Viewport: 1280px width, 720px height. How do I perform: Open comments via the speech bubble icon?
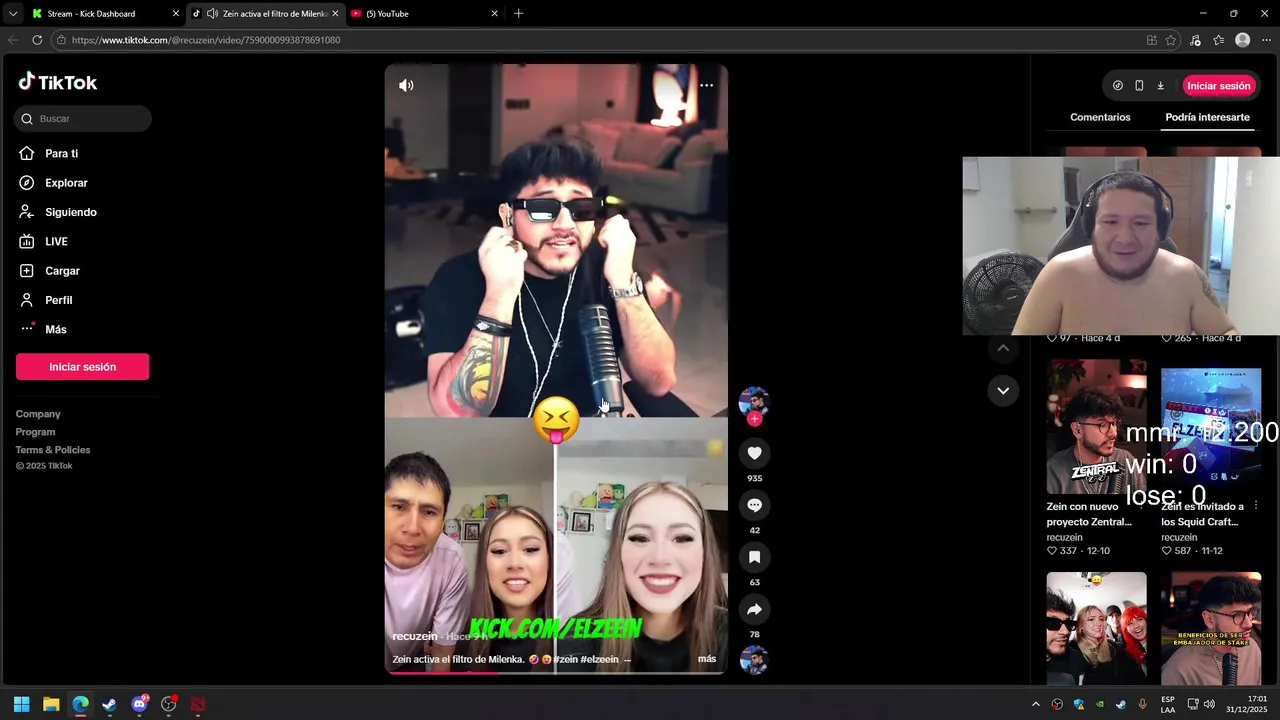pyautogui.click(x=754, y=505)
